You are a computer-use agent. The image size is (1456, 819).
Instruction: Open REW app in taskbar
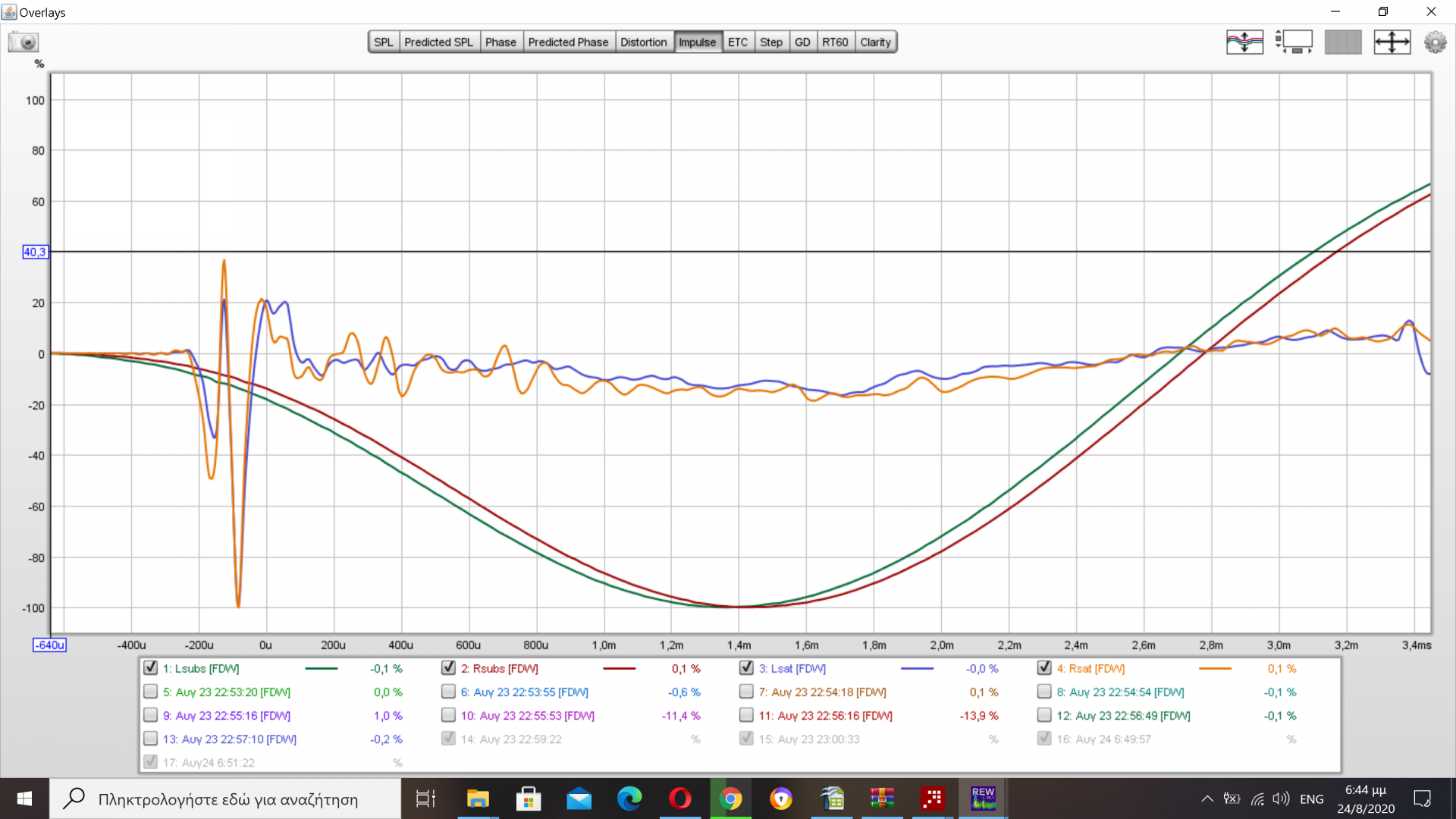tap(983, 799)
